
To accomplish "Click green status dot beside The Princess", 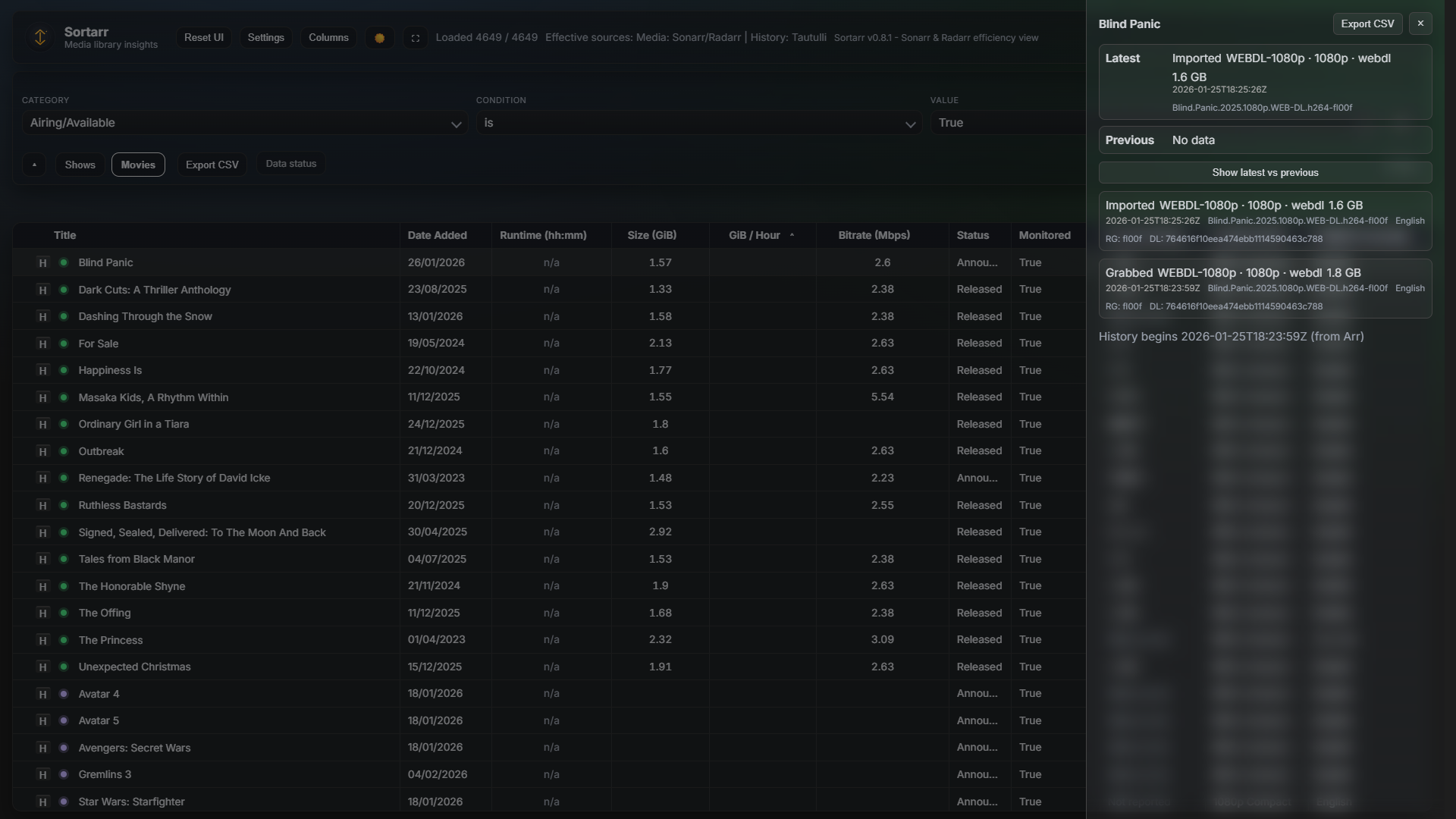I will click(x=64, y=640).
